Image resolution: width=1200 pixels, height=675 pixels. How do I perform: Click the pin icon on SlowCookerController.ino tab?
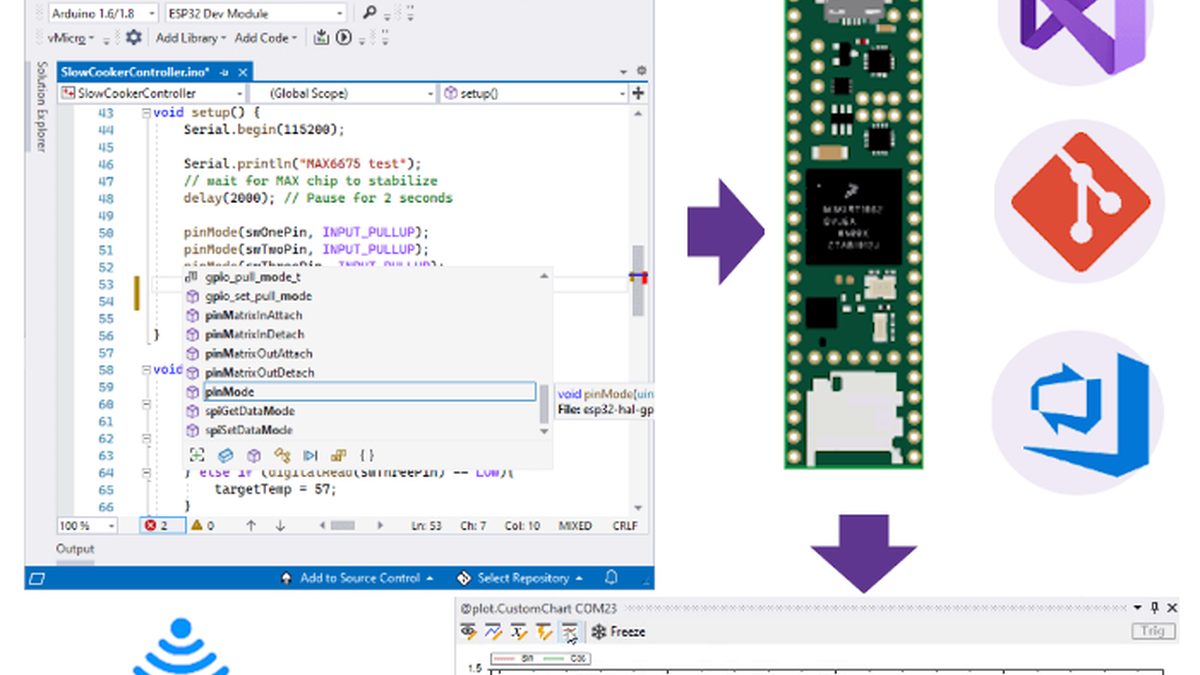(x=225, y=72)
